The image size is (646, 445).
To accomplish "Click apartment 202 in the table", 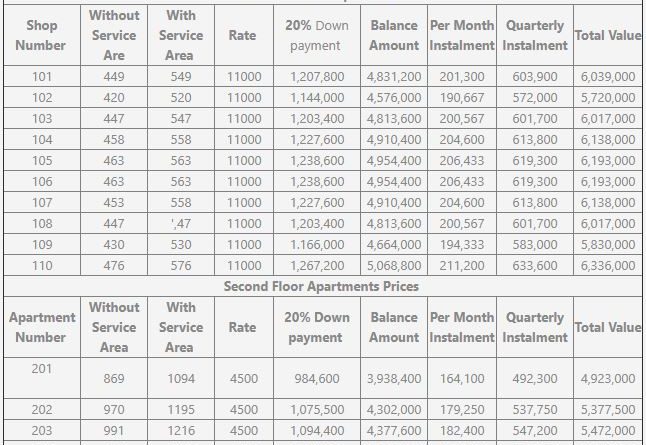I will [x=41, y=410].
